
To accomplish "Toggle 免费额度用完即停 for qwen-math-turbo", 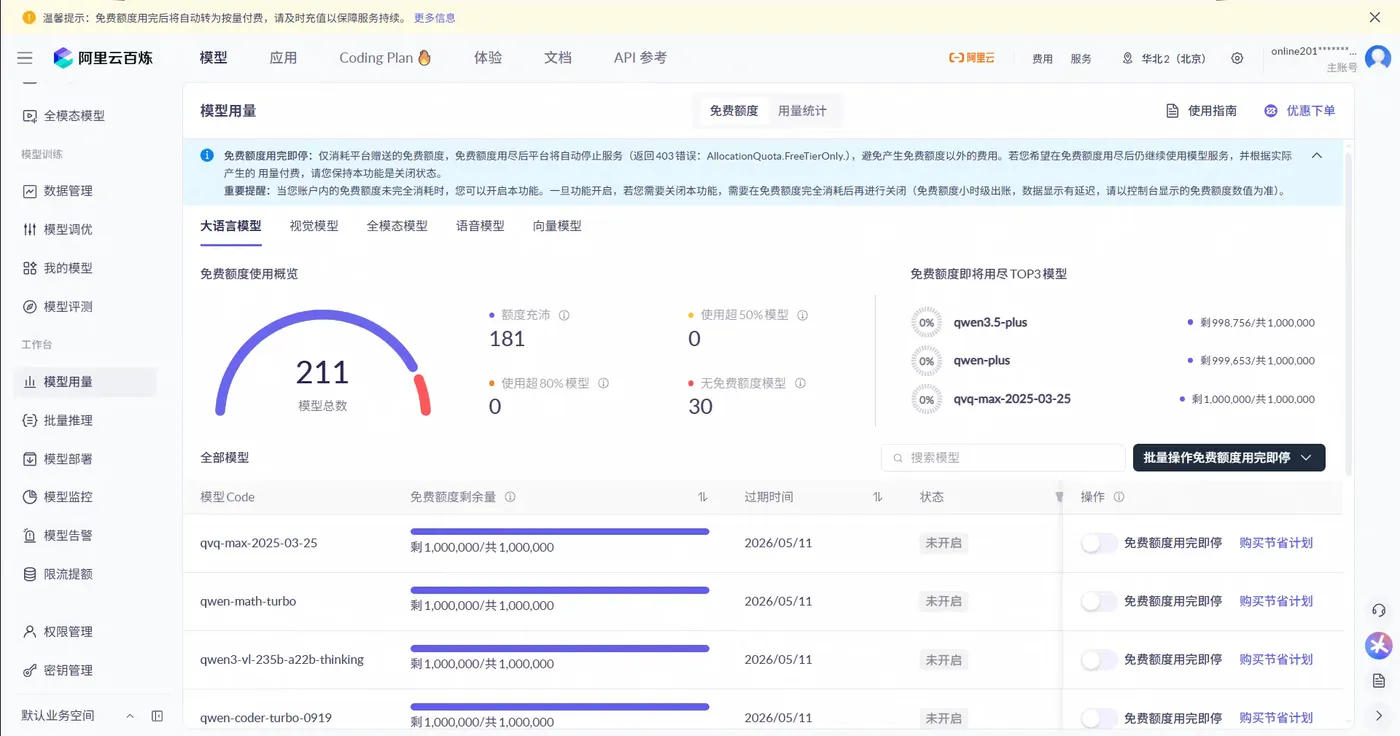I will click(x=1099, y=601).
